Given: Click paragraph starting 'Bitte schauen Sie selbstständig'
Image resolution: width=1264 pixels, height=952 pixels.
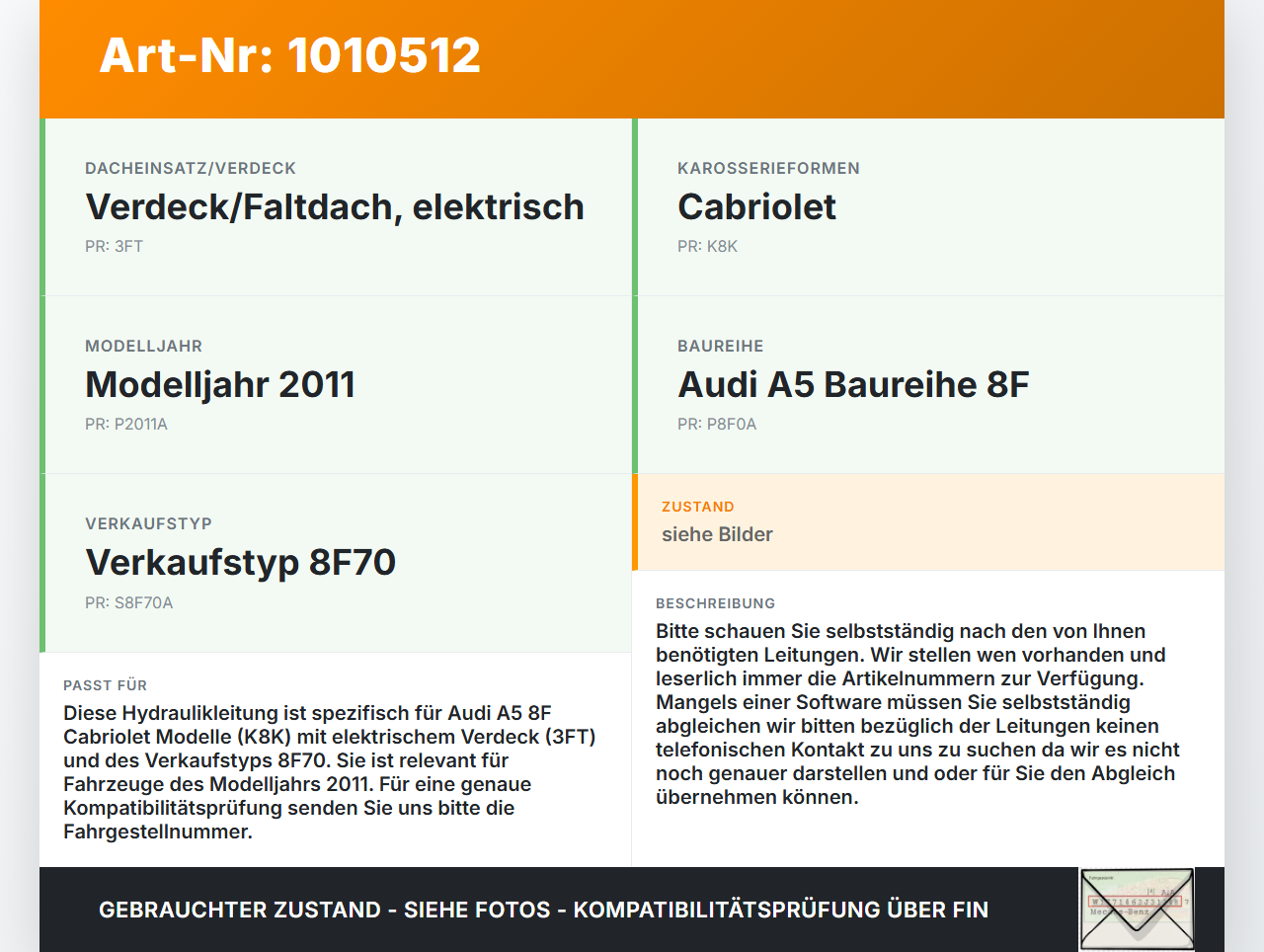Looking at the screenshot, I should 917,714.
